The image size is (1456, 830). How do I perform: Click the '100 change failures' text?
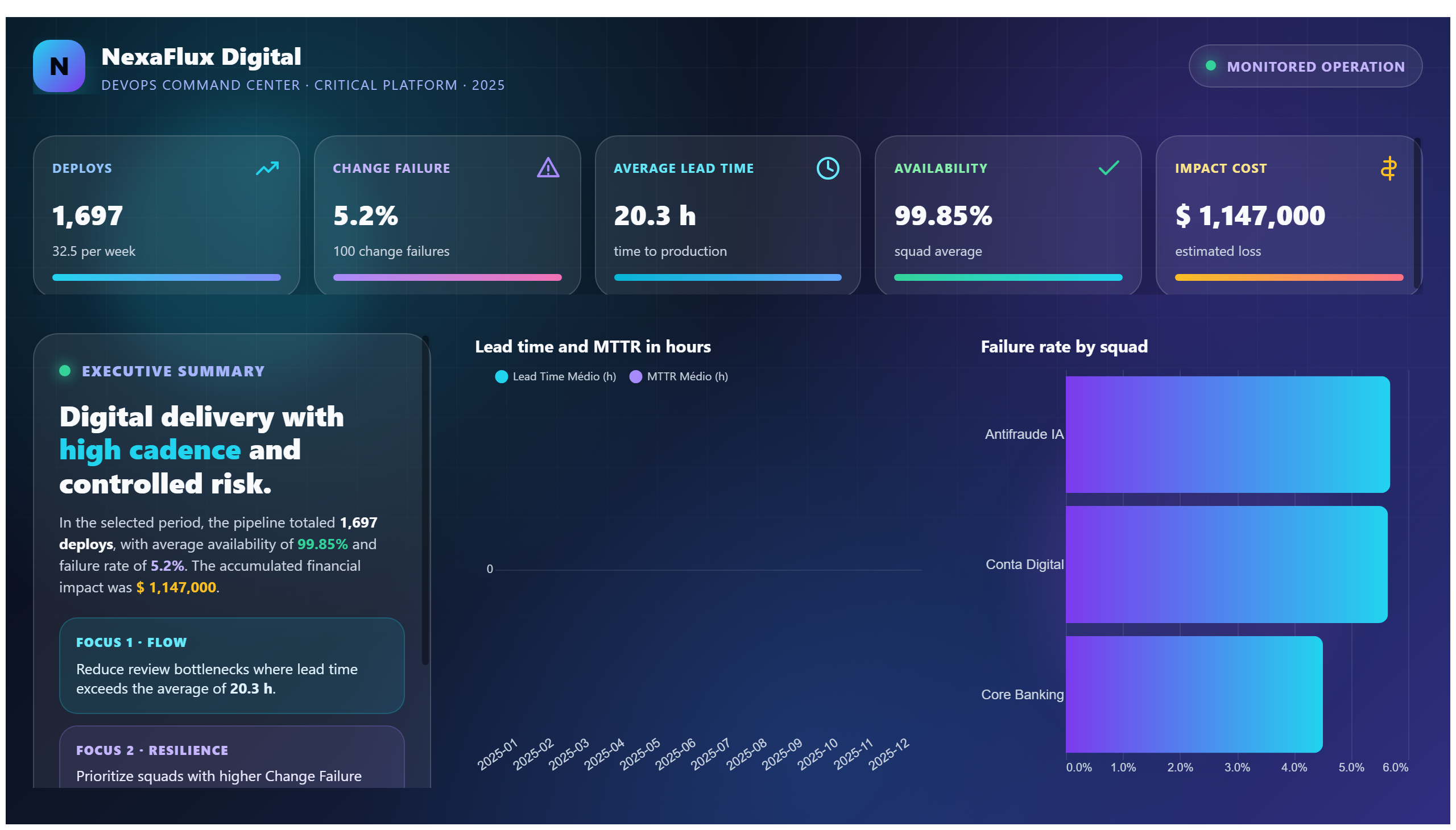tap(391, 251)
